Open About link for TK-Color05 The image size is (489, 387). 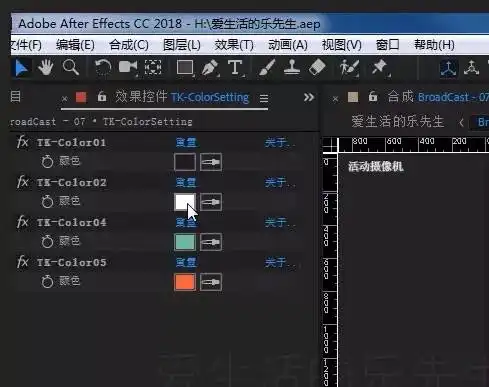[280, 262]
